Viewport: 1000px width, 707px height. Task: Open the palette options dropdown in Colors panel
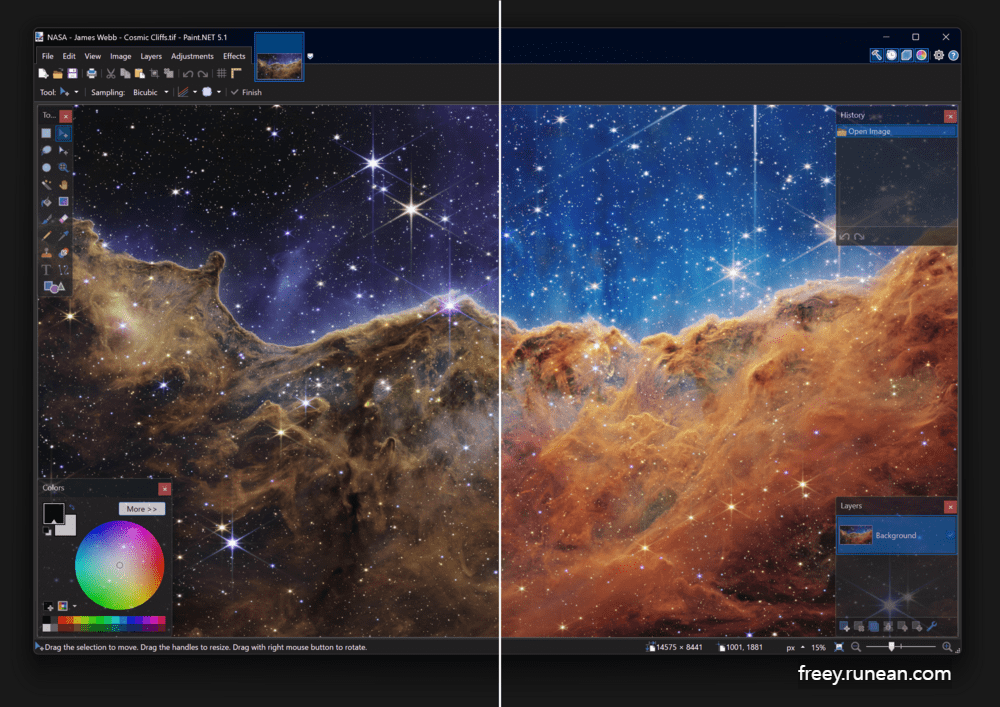point(75,606)
